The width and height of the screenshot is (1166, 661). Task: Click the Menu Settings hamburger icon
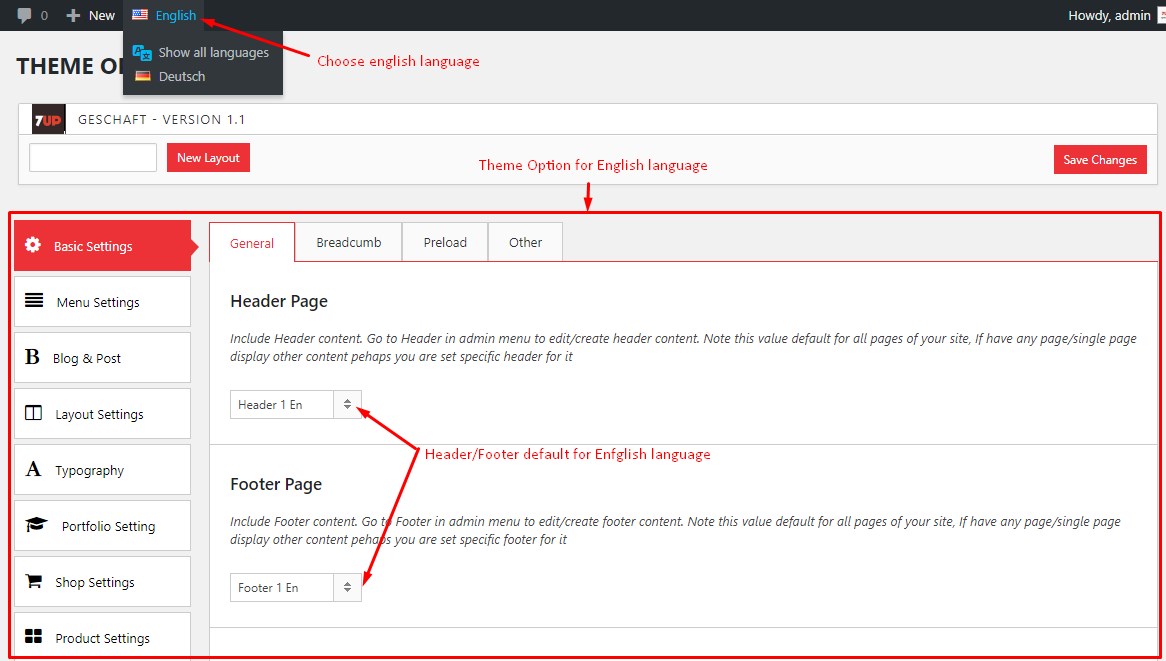[x=34, y=301]
